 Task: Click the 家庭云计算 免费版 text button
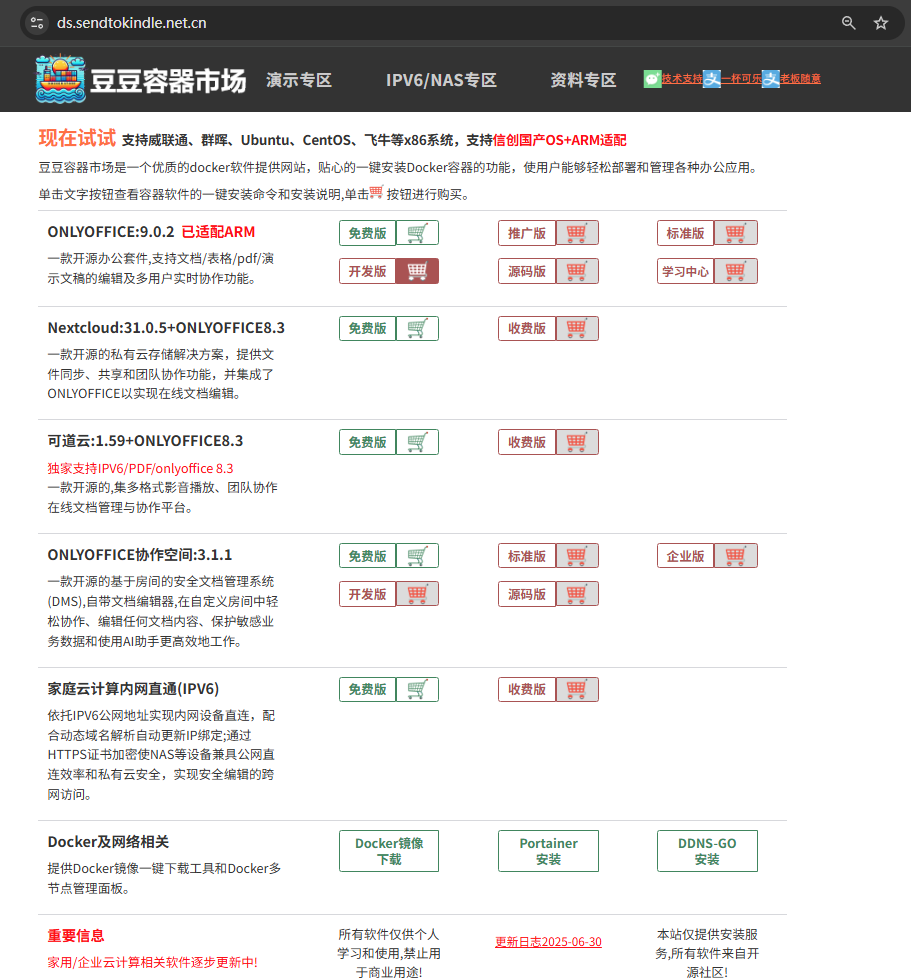click(x=367, y=689)
